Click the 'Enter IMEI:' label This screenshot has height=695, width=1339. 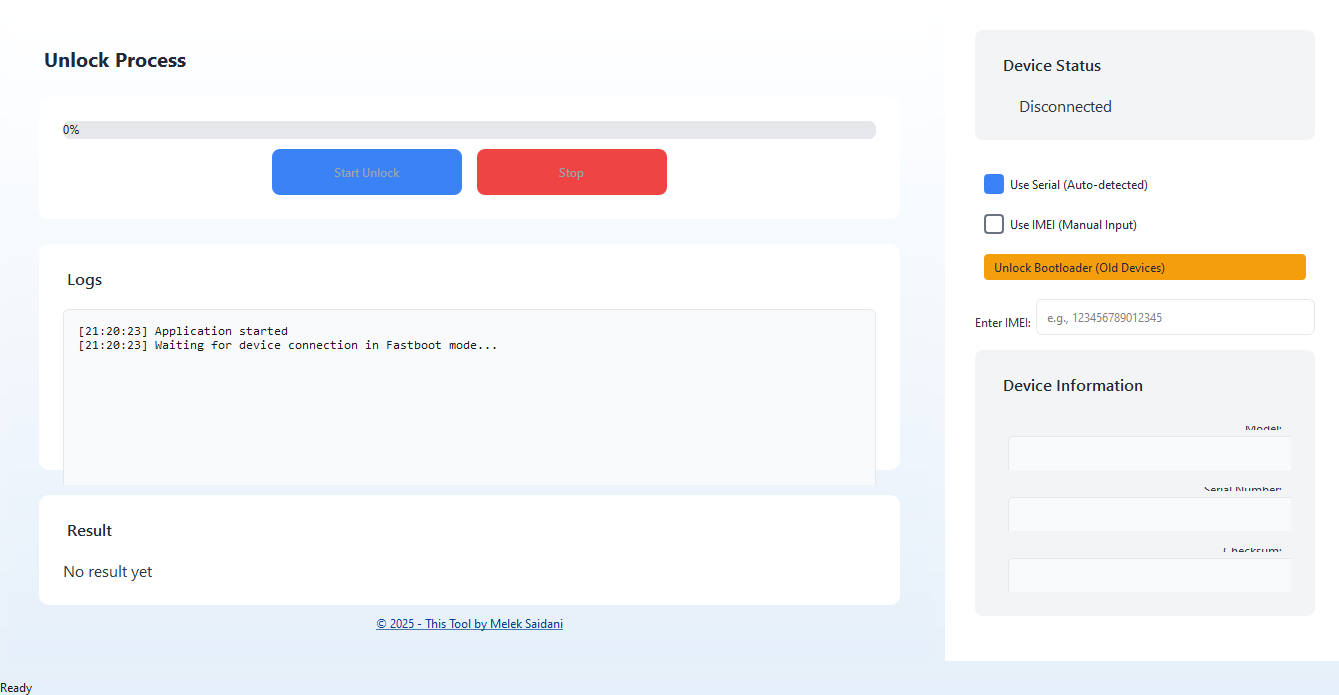pos(1003,322)
